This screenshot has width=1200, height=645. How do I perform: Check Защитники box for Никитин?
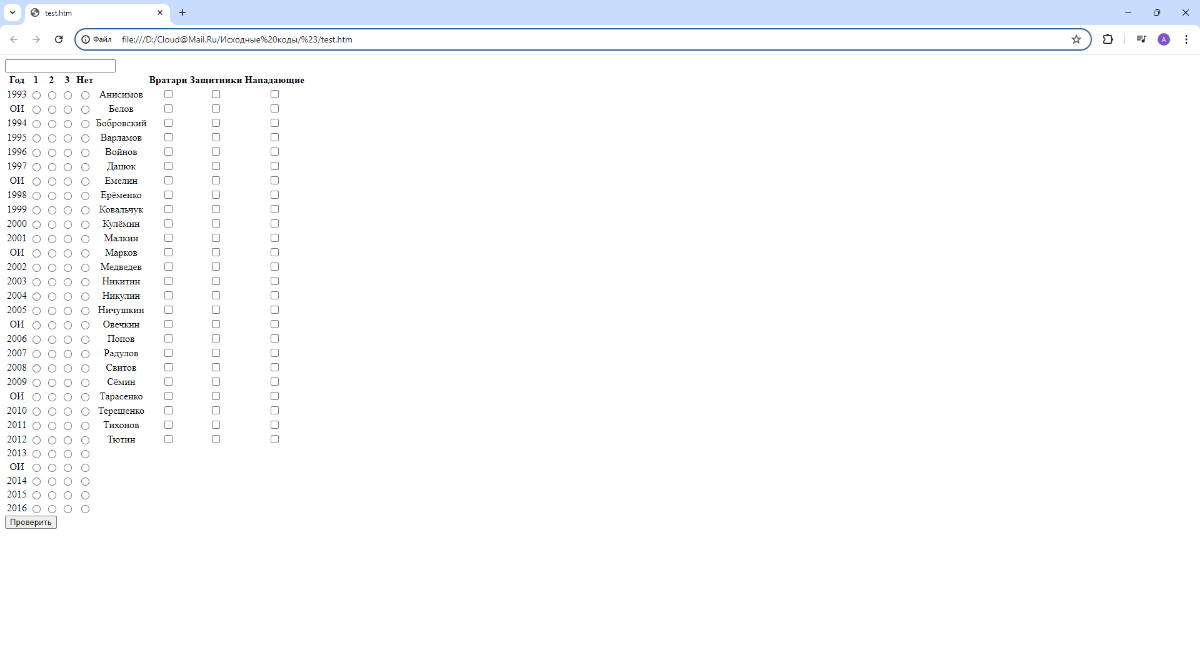pos(216,281)
